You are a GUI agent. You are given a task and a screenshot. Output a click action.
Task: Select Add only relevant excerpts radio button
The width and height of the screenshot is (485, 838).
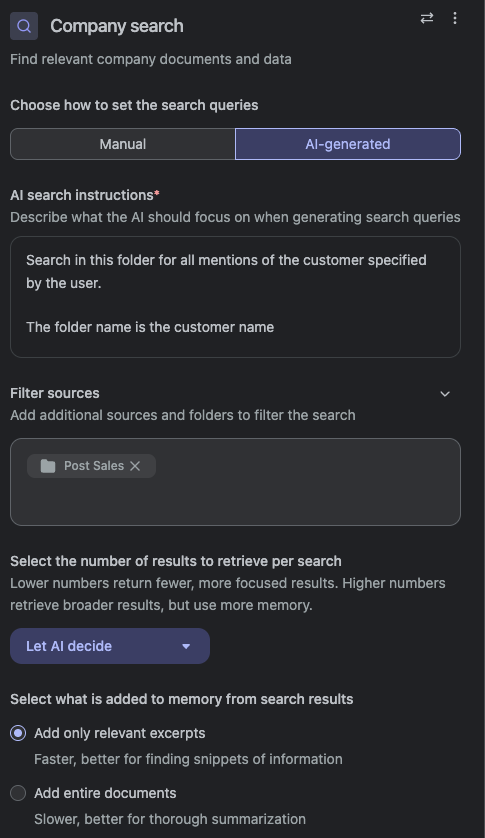point(18,733)
